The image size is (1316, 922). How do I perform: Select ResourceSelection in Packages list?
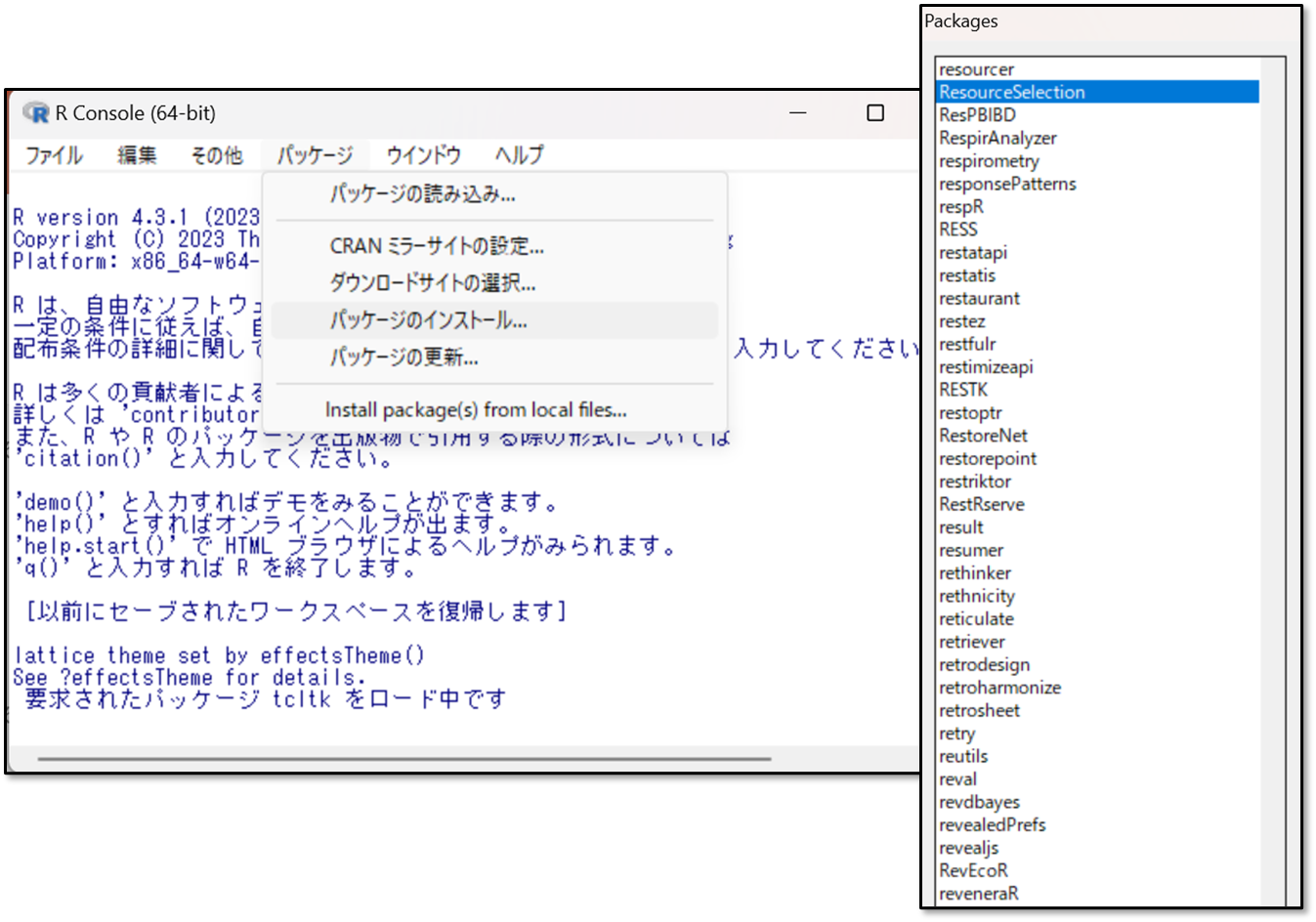1012,92
